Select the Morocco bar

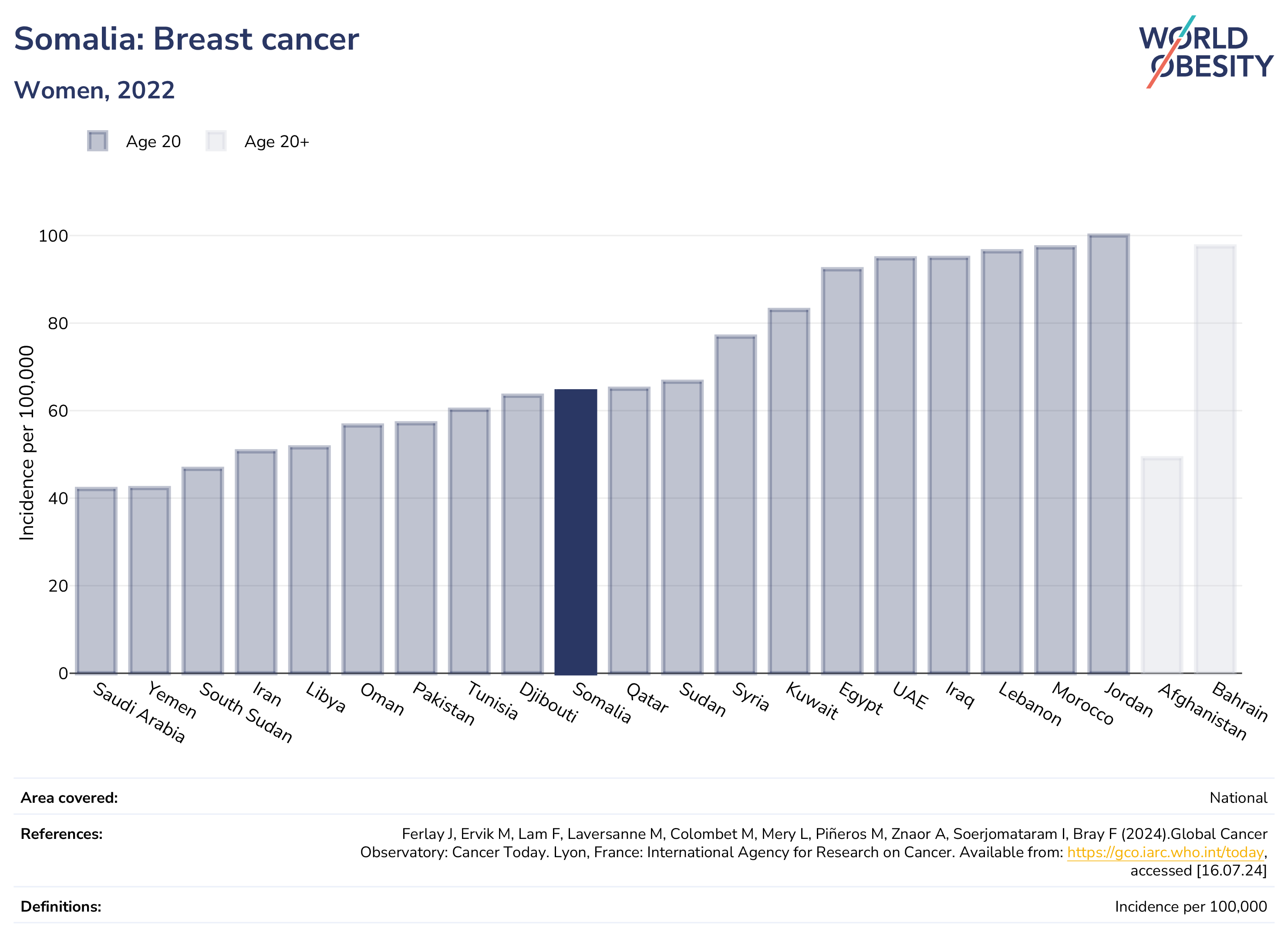[1055, 460]
